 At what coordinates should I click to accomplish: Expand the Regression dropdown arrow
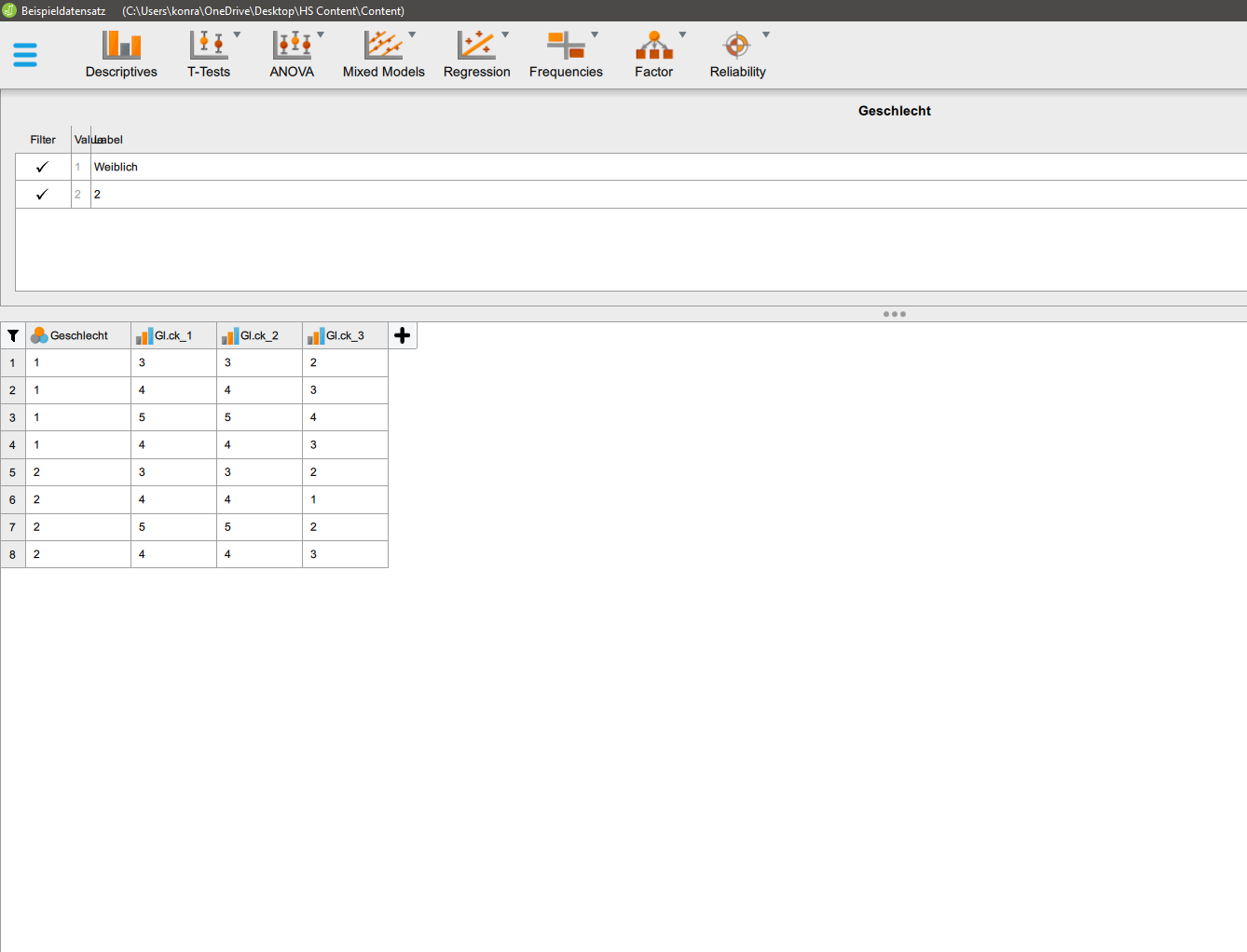(x=505, y=34)
